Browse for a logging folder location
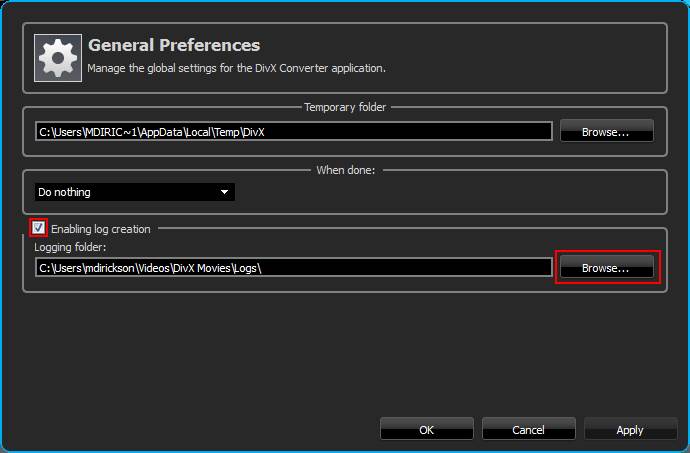Screen dimensions: 690x453 (x=606, y=268)
